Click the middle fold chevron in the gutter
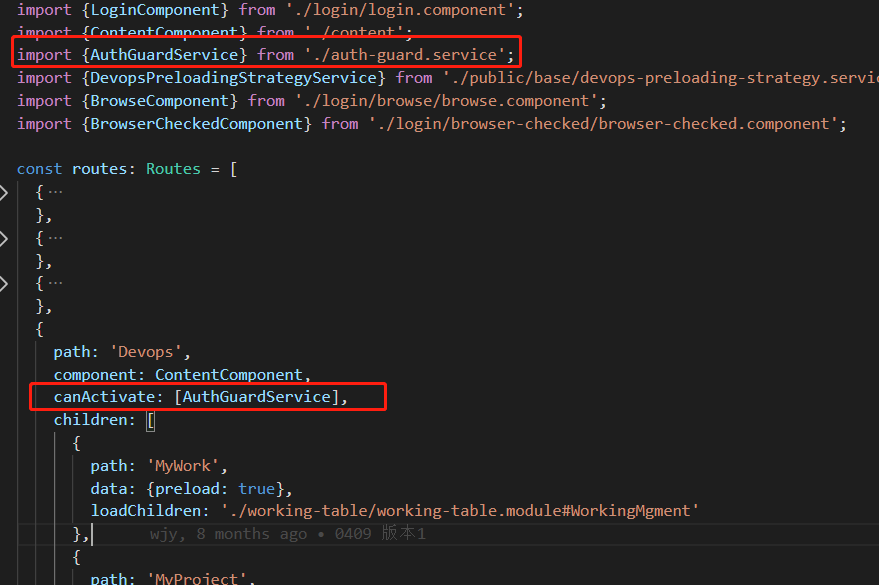879x585 pixels. click(4, 236)
